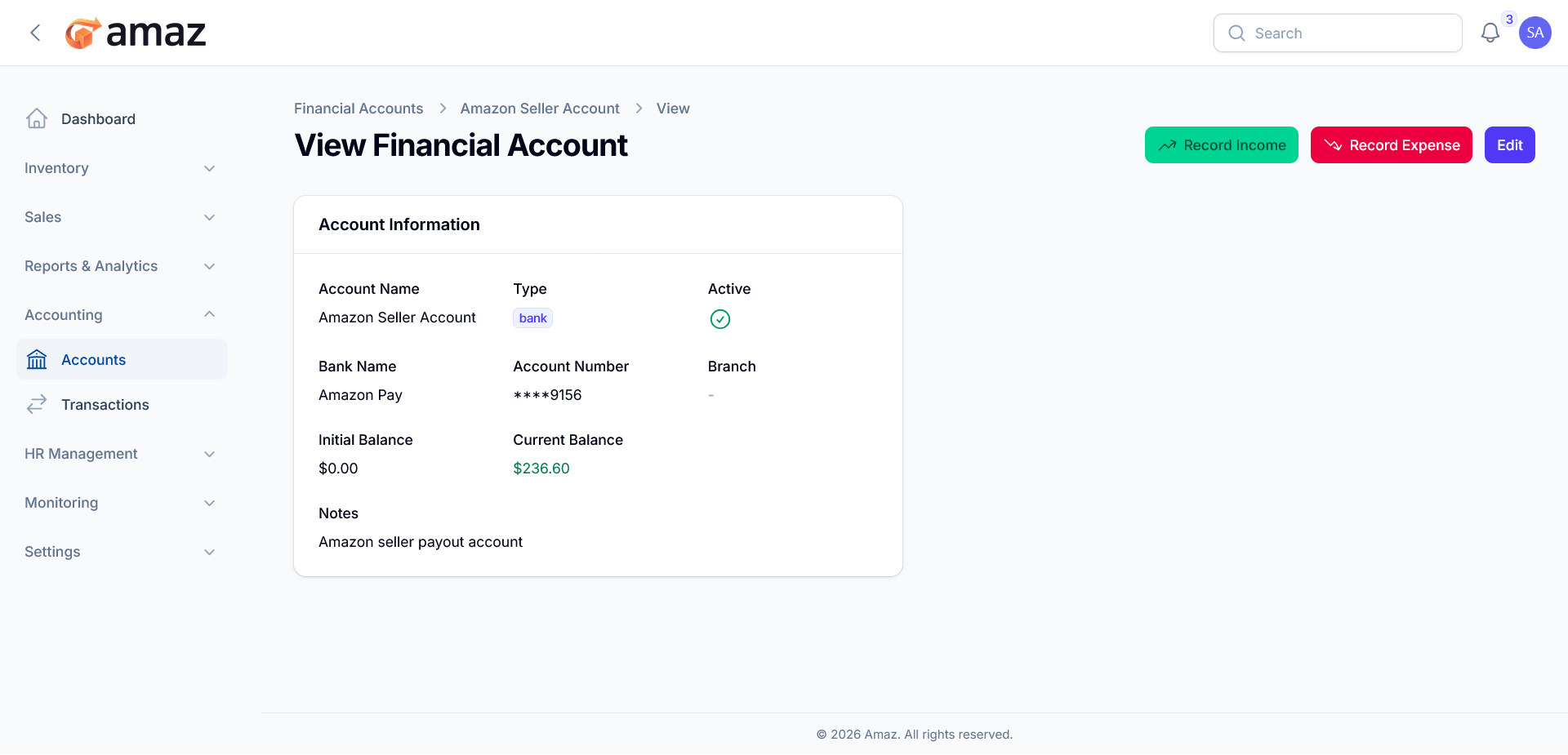Click the Dashboard home icon
This screenshot has width=1568, height=755.
pyautogui.click(x=37, y=119)
